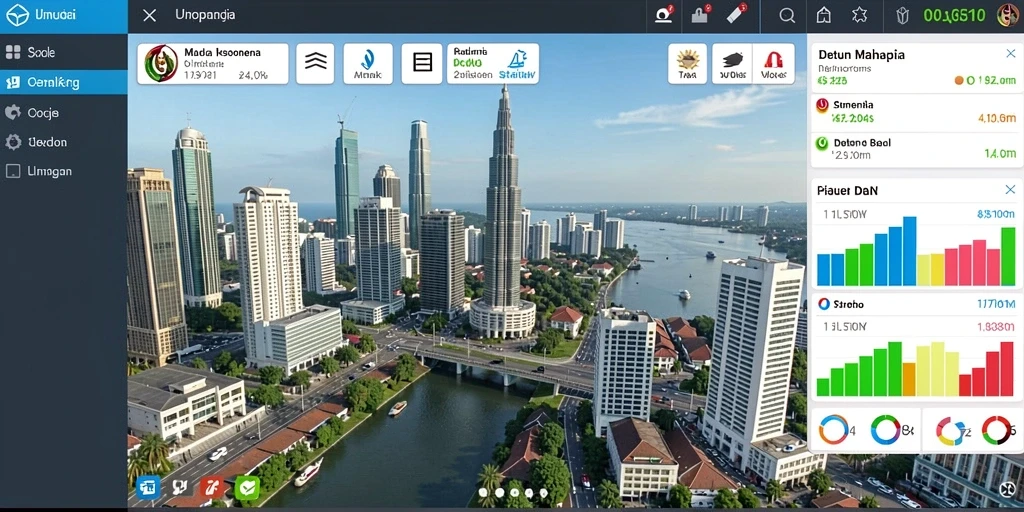Screen dimensions: 1024x512
Task: Open the eraser-shaped badge icon in top bar
Action: (737, 14)
